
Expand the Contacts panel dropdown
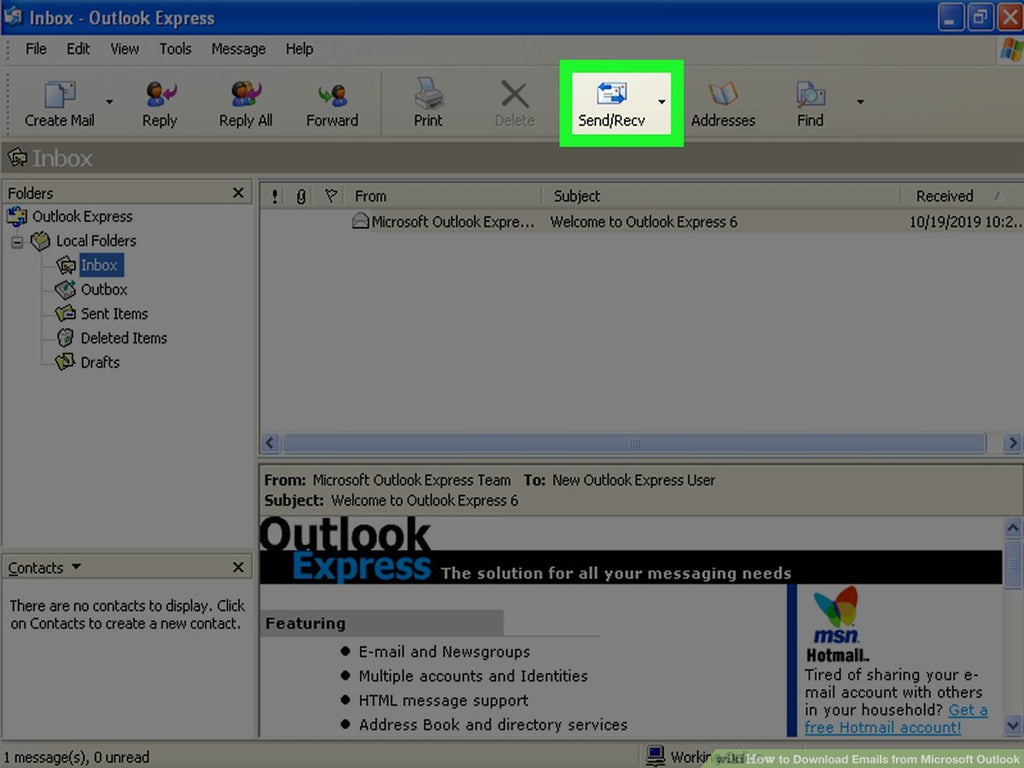(77, 567)
